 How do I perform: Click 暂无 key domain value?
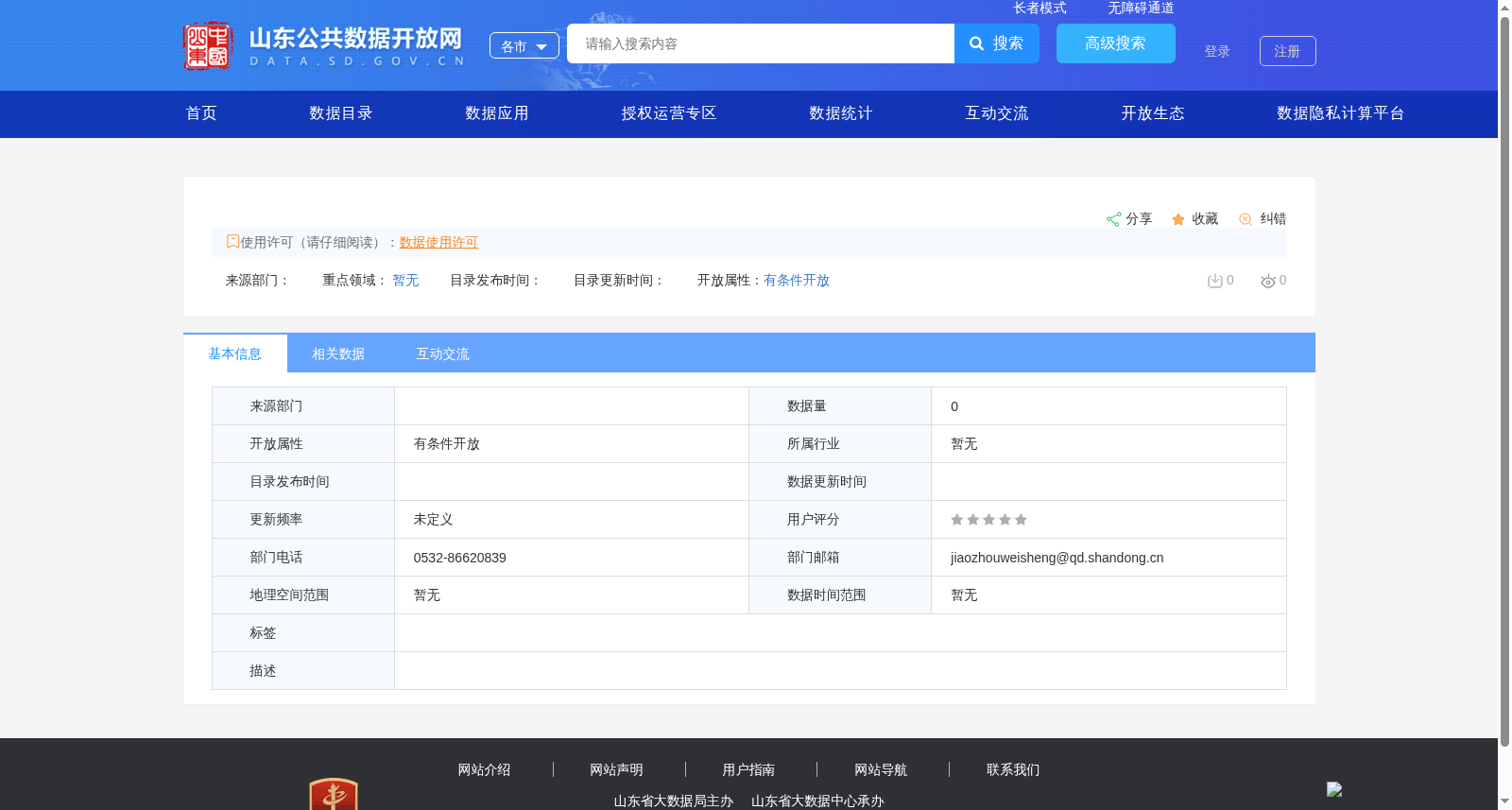click(x=405, y=280)
